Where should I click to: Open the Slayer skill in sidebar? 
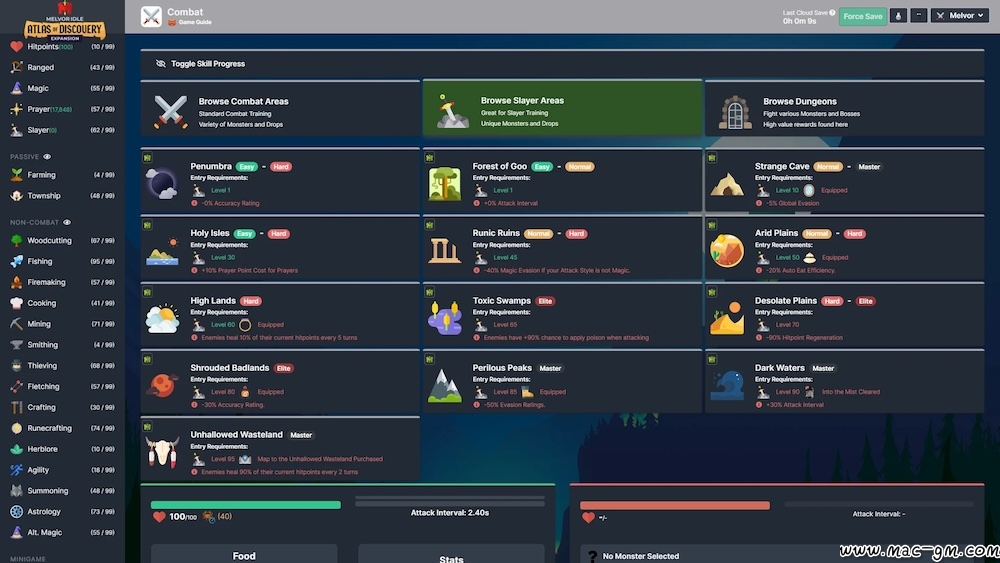[x=62, y=129]
